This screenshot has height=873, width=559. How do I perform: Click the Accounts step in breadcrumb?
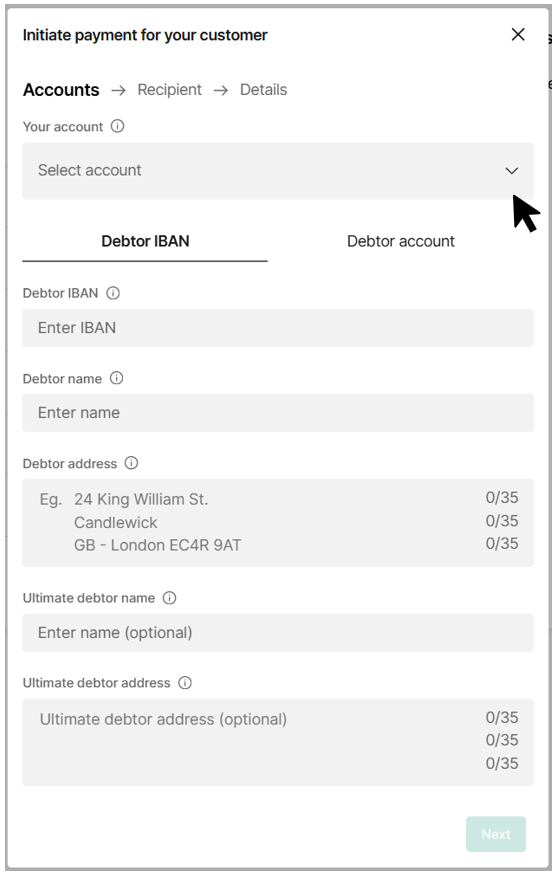click(61, 90)
